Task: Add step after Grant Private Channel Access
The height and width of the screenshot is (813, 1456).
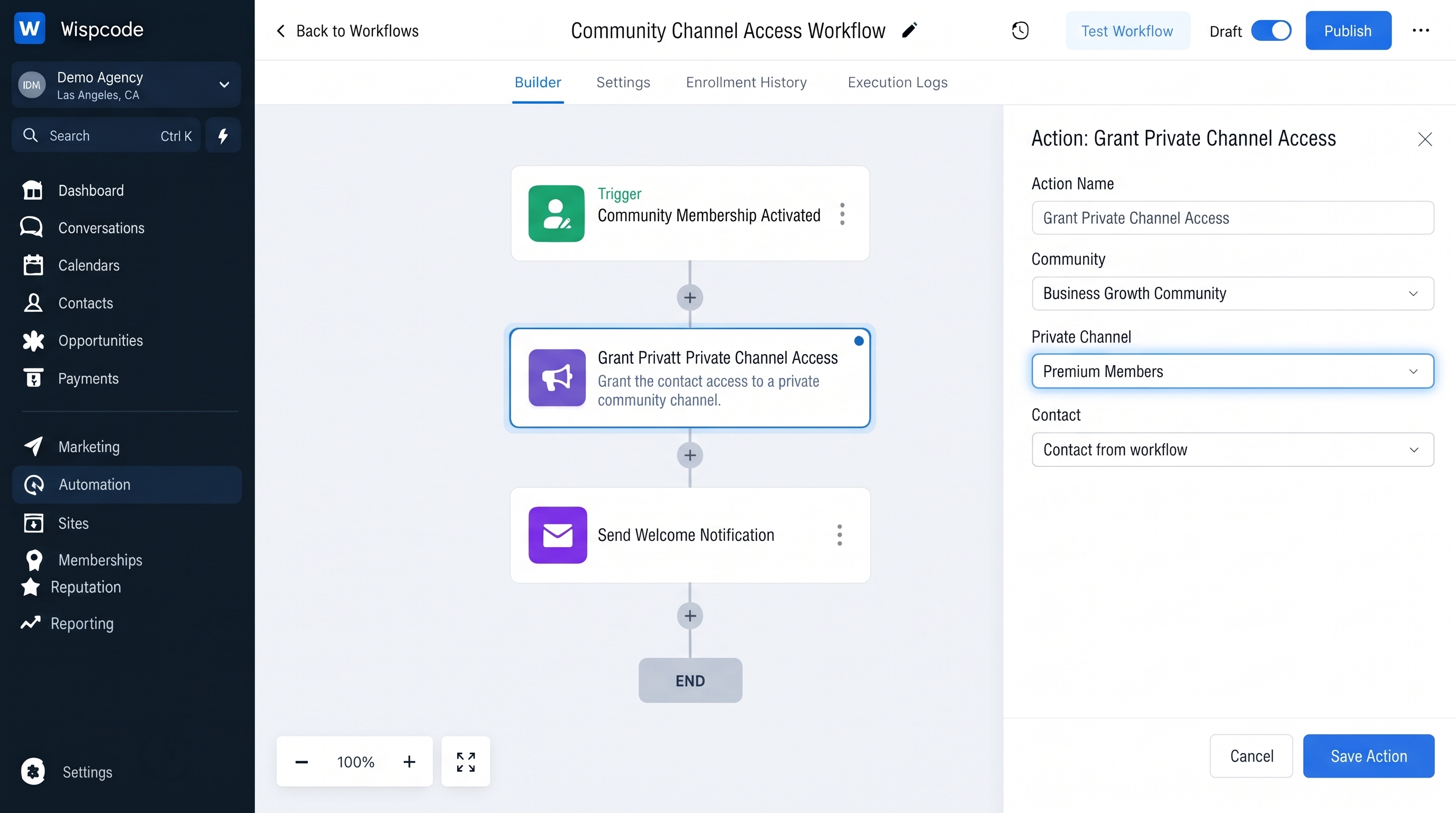Action: click(x=689, y=455)
